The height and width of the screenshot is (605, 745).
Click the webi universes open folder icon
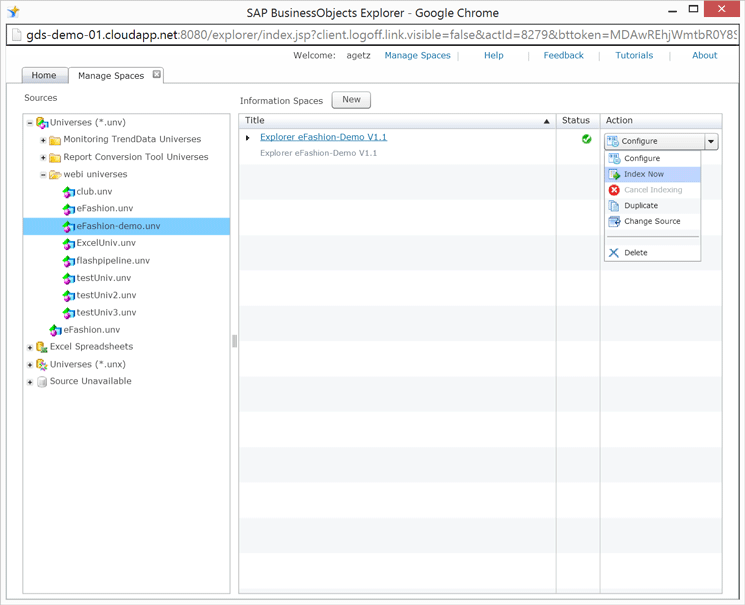(x=55, y=174)
